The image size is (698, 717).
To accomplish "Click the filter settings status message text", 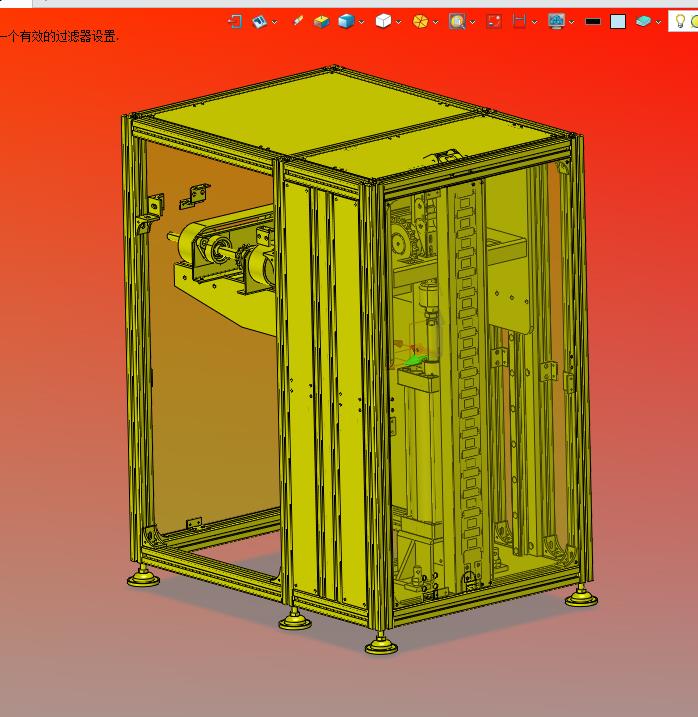I will (x=59, y=36).
